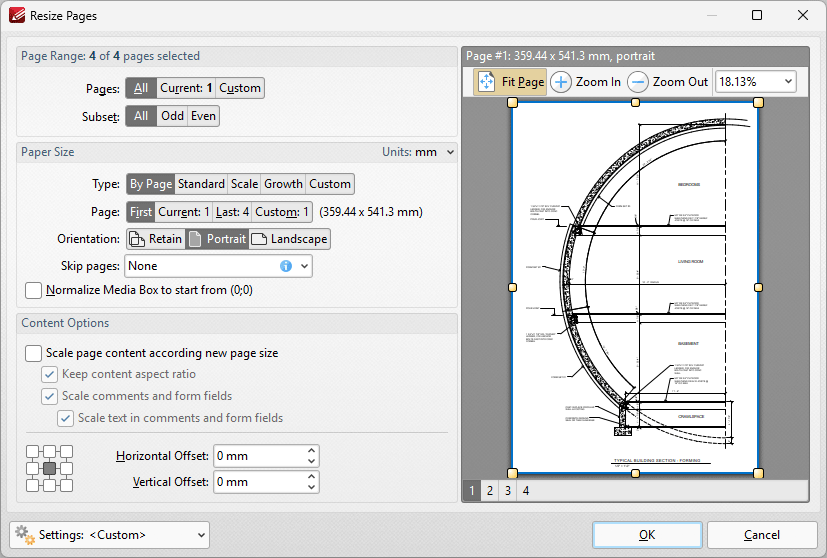Choose By Page paper size type
Viewport: 827px width, 558px height.
tap(151, 184)
